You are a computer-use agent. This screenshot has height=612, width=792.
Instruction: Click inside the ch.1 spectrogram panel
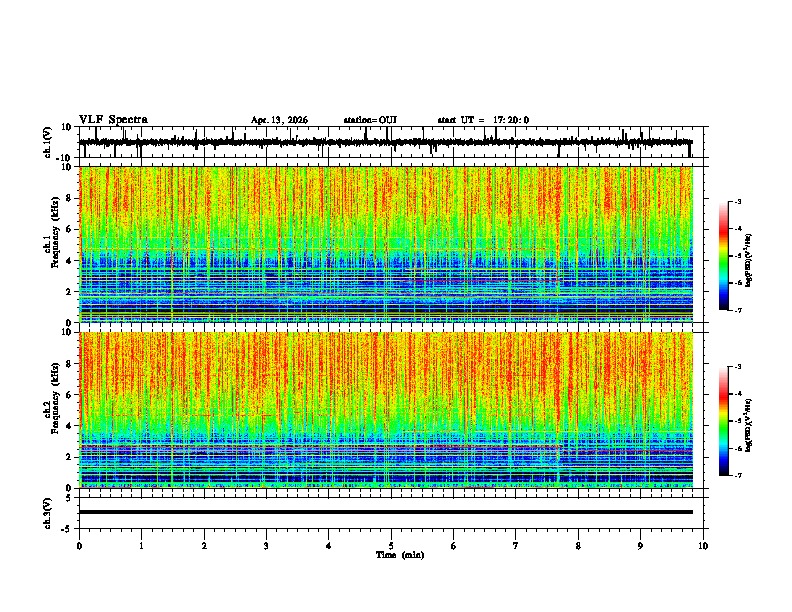(x=386, y=244)
